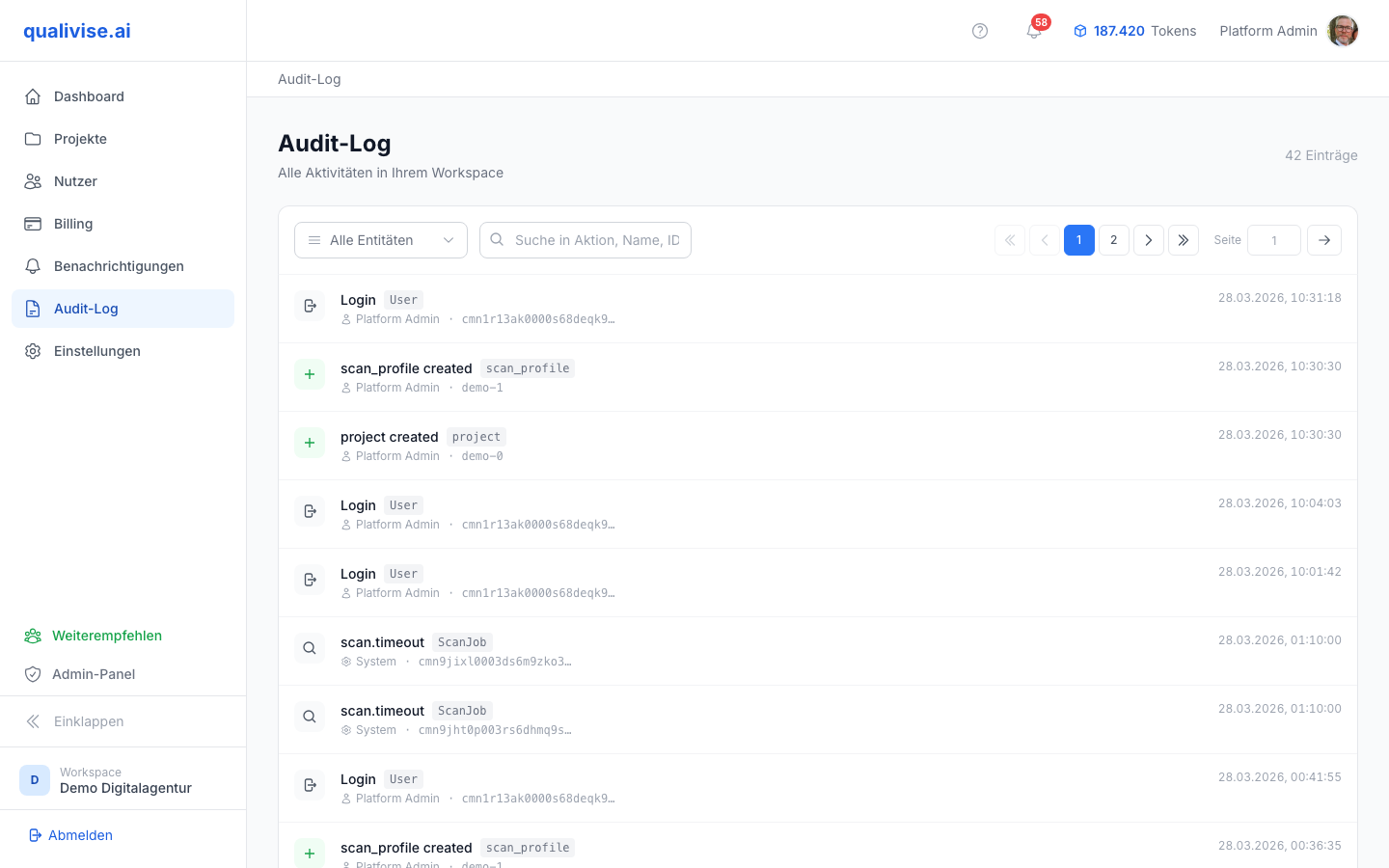Click plus icon of scan_profile created 00:36:35
1389x868 pixels.
click(x=310, y=854)
